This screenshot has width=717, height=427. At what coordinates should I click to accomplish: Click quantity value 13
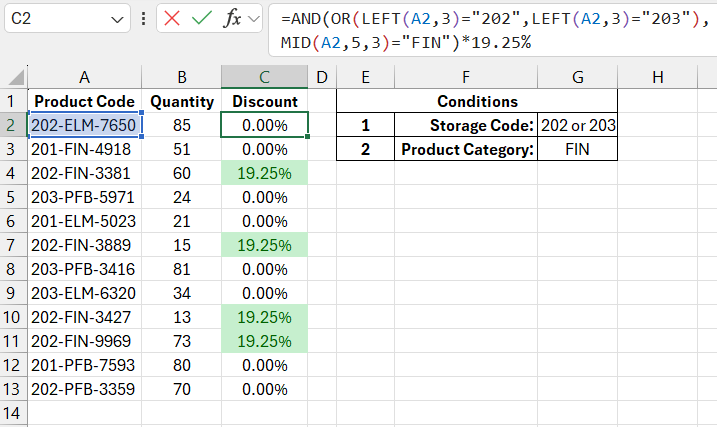182,317
